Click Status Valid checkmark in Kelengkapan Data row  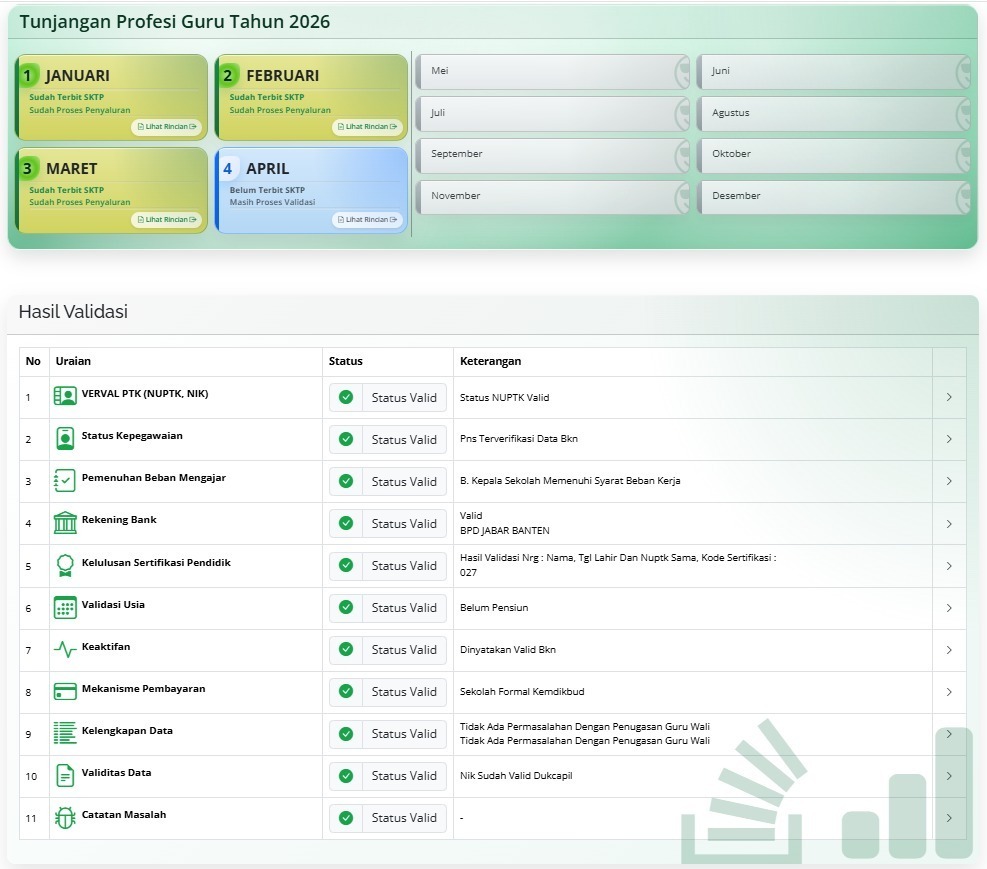(x=346, y=733)
